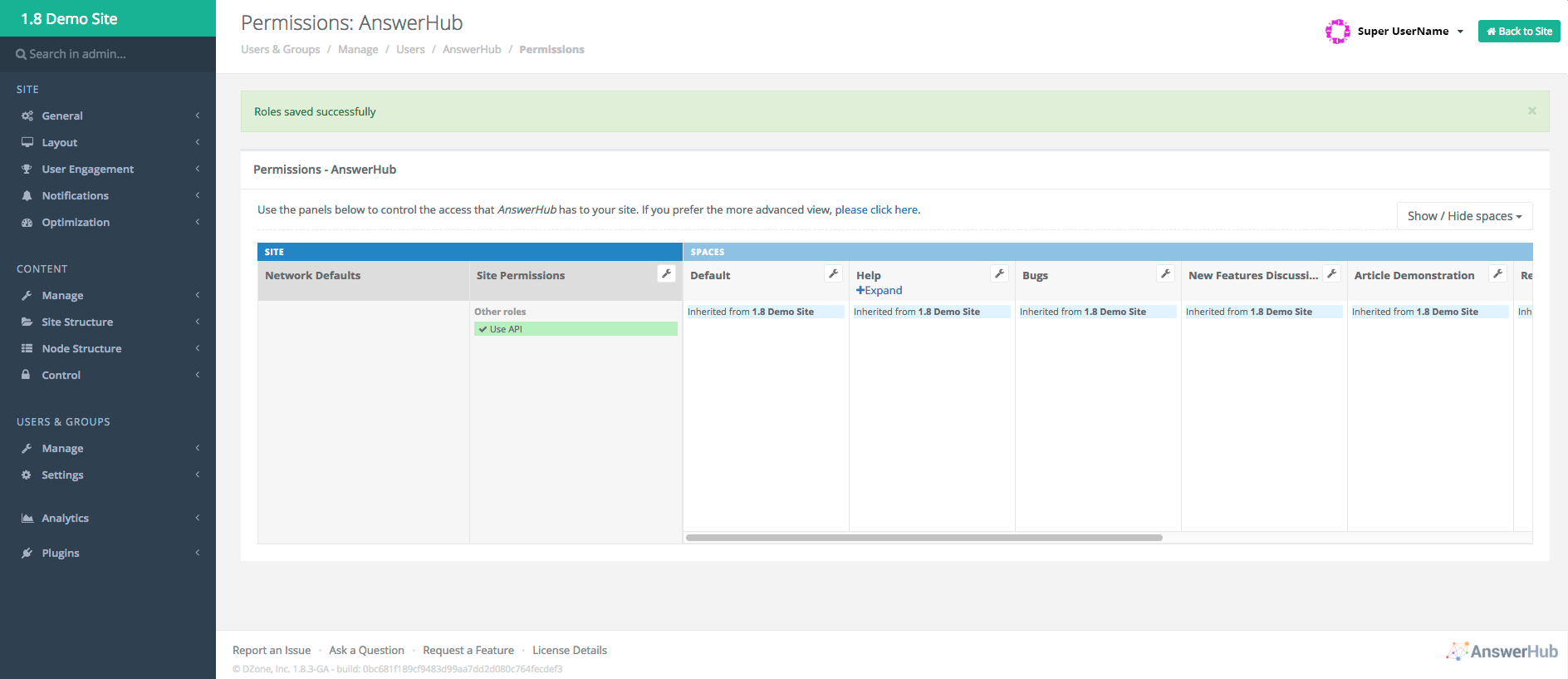This screenshot has width=1568, height=679.
Task: Click the Analytics chart icon
Action: (x=27, y=519)
